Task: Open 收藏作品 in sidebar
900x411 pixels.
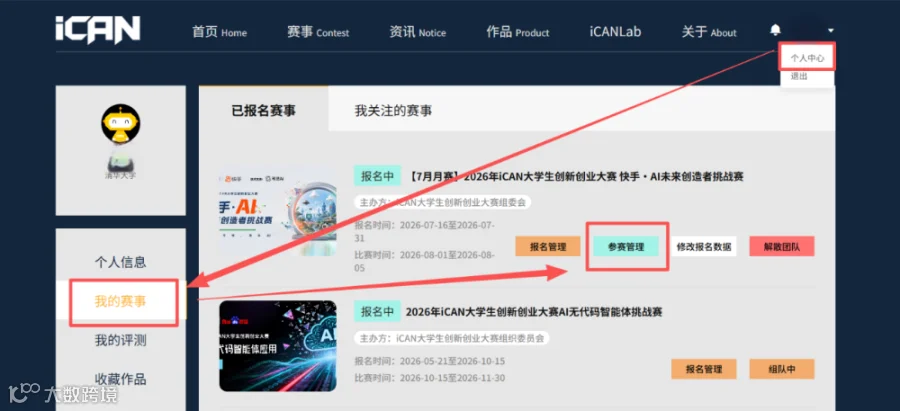Action: (121, 379)
